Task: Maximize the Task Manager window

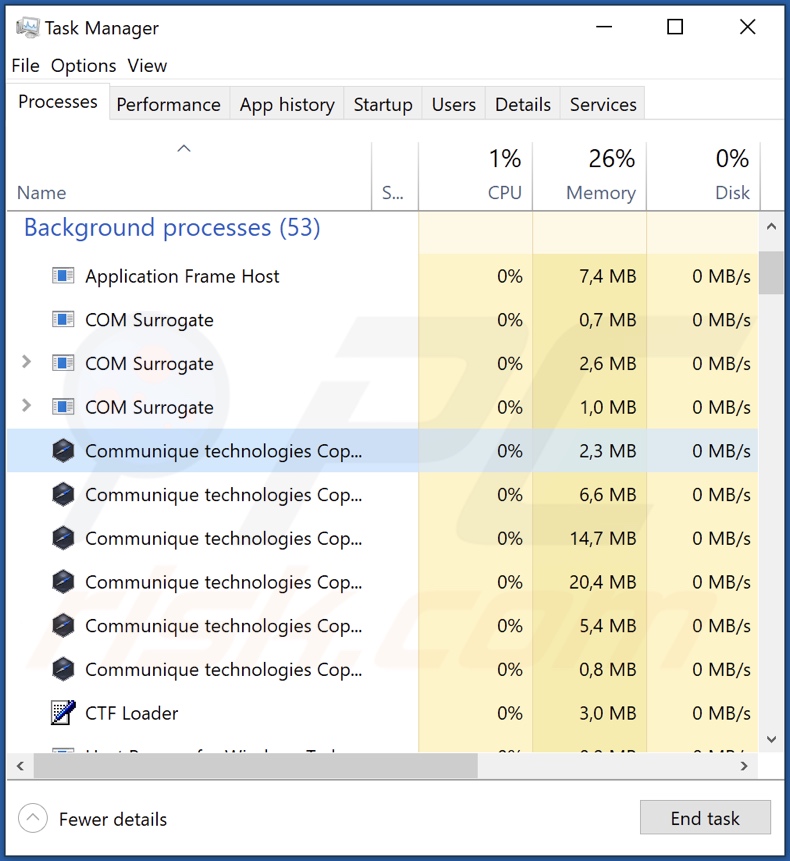Action: pyautogui.click(x=675, y=26)
